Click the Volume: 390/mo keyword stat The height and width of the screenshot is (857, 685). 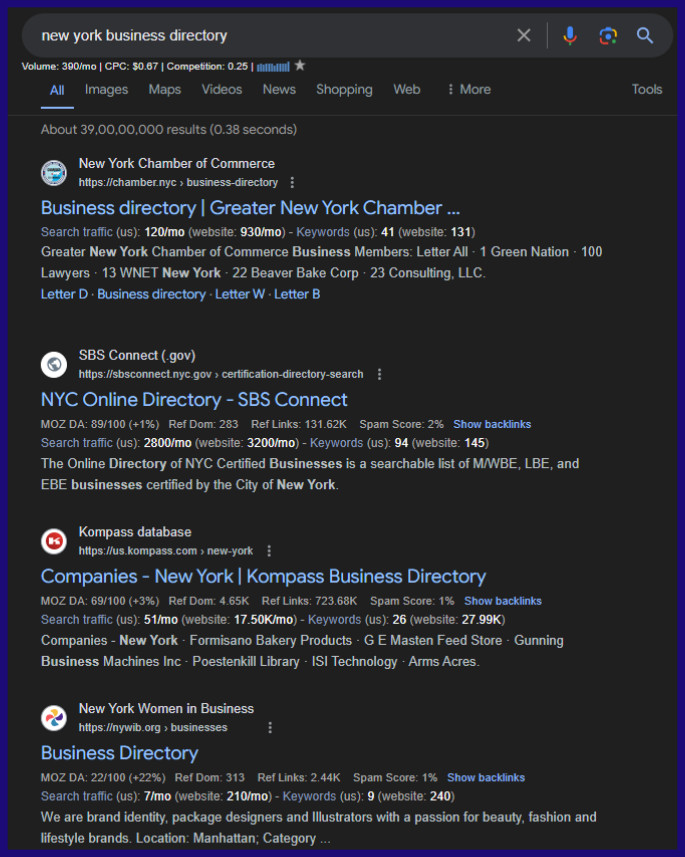[x=59, y=66]
